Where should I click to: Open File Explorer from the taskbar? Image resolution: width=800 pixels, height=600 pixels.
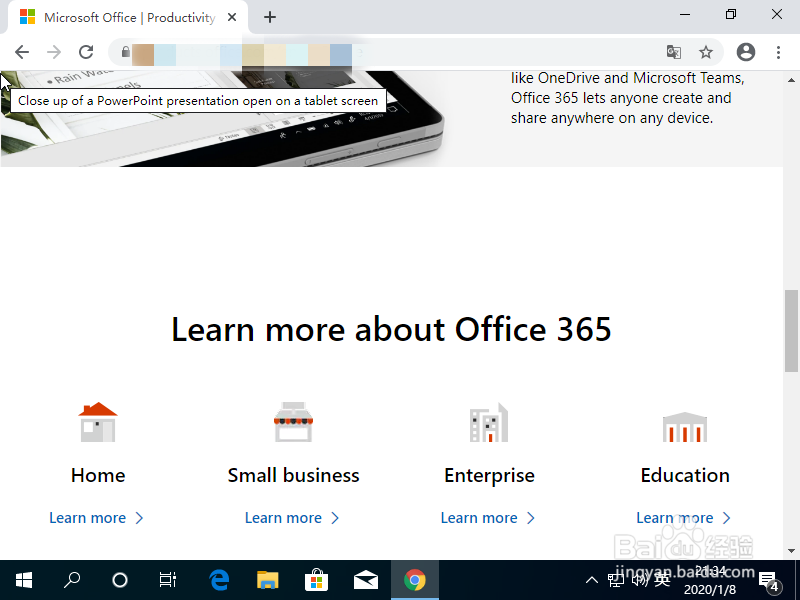click(x=267, y=580)
